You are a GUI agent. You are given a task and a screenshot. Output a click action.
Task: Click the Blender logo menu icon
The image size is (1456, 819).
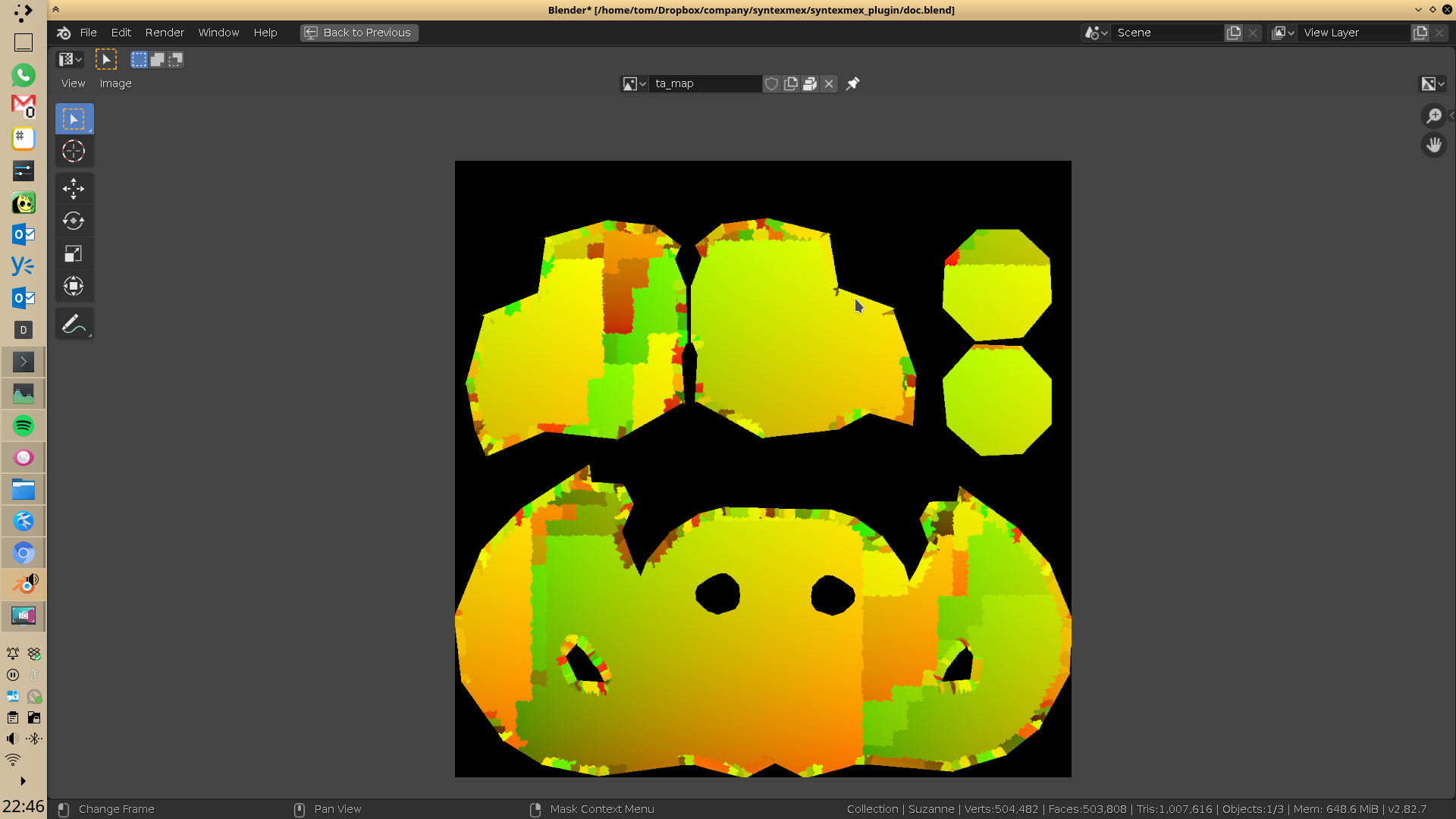tap(64, 33)
